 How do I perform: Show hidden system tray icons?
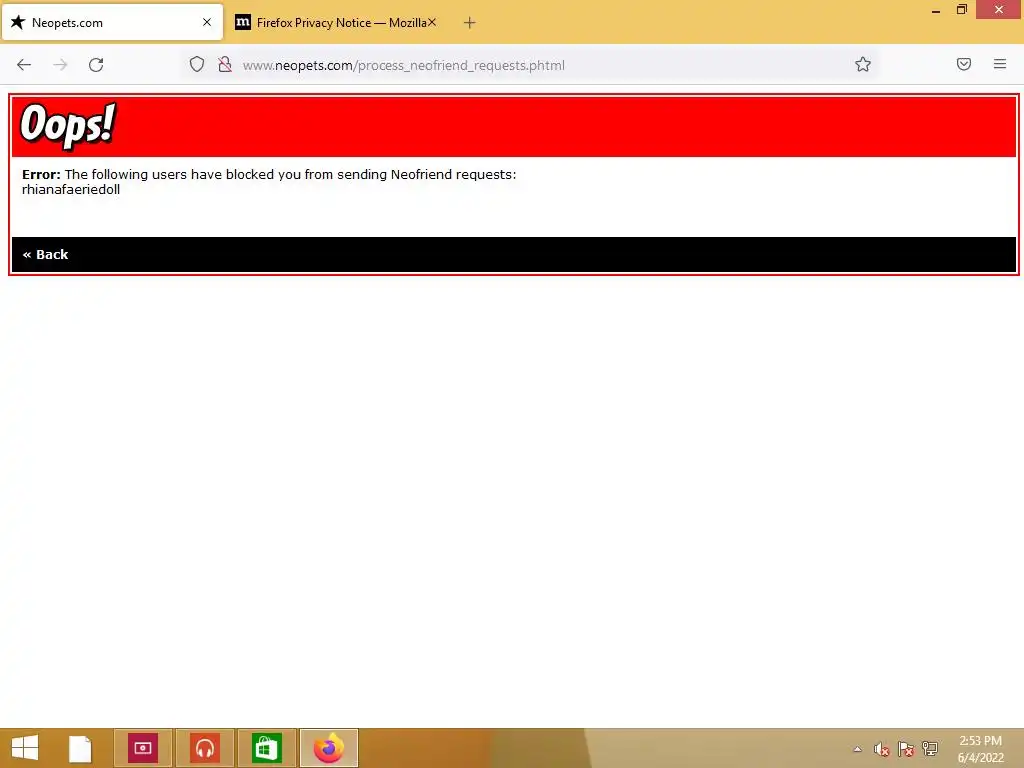pyautogui.click(x=857, y=749)
